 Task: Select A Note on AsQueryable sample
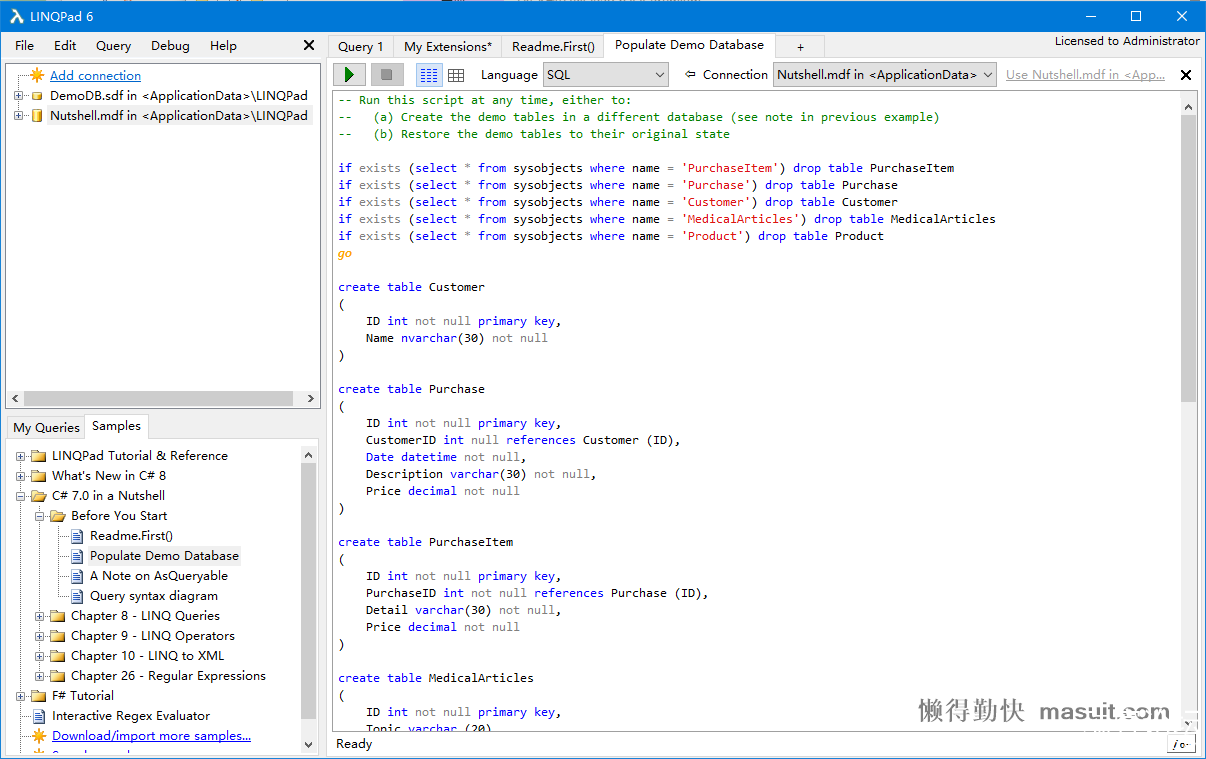click(159, 576)
